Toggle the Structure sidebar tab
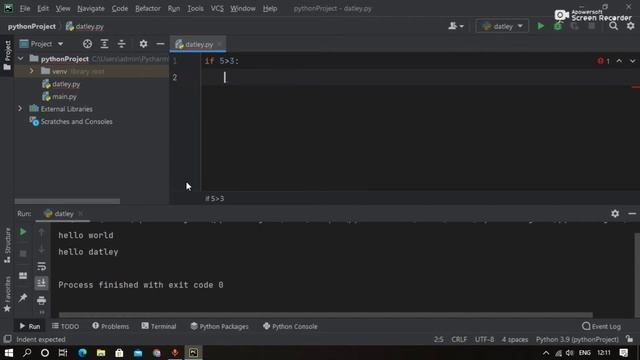Screen dimensions: 640x360 pos(7,245)
